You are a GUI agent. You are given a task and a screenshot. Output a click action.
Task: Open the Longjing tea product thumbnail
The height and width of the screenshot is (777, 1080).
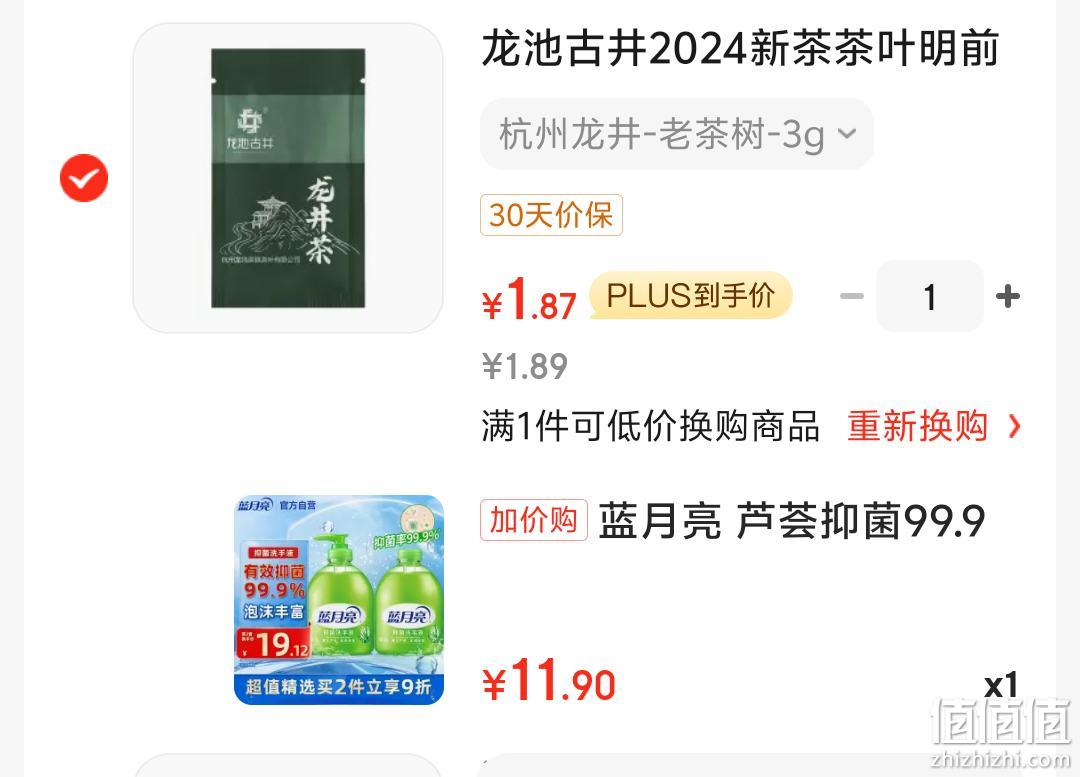(x=288, y=178)
